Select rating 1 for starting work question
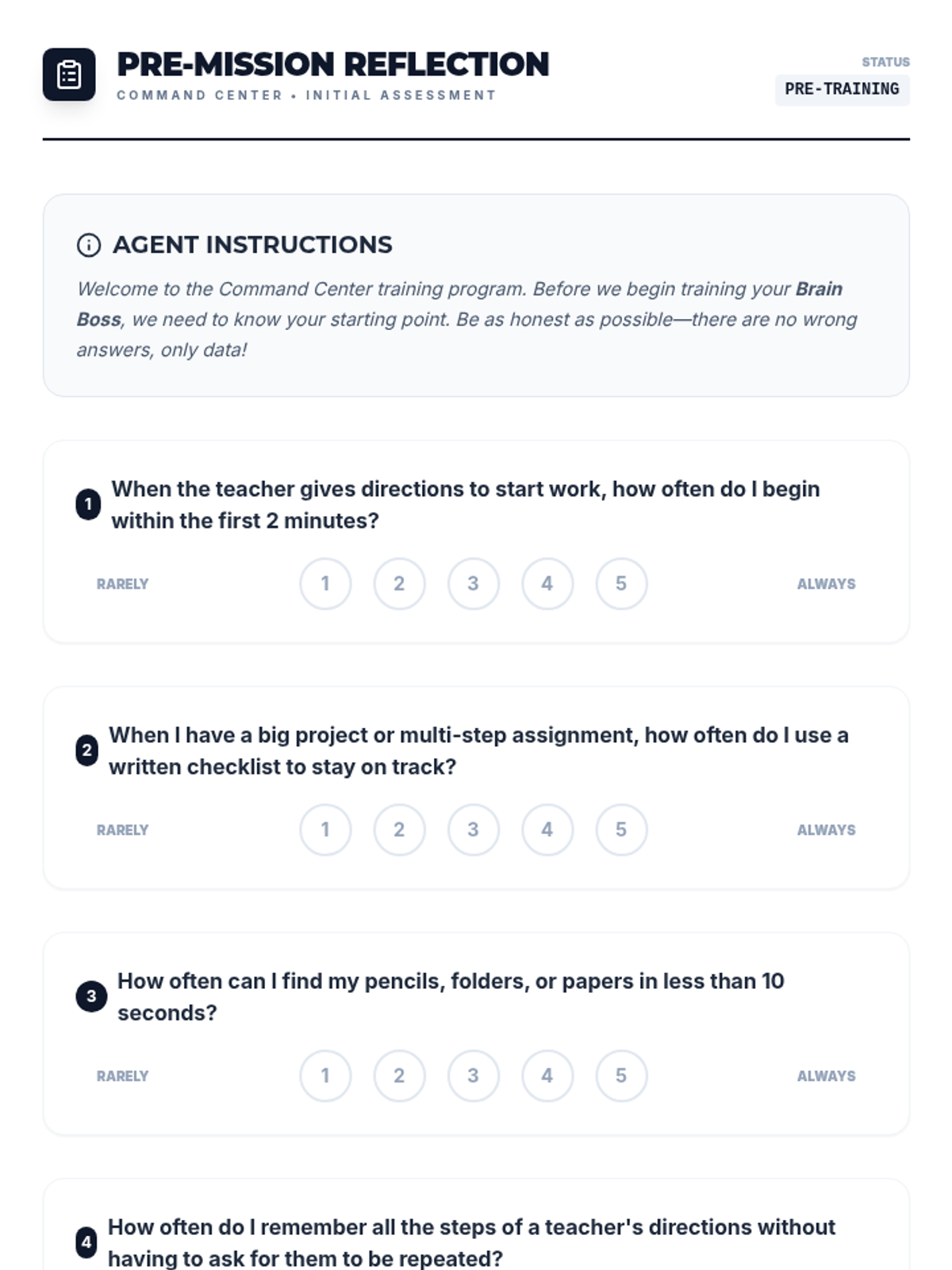The width and height of the screenshot is (952, 1270). (x=325, y=583)
